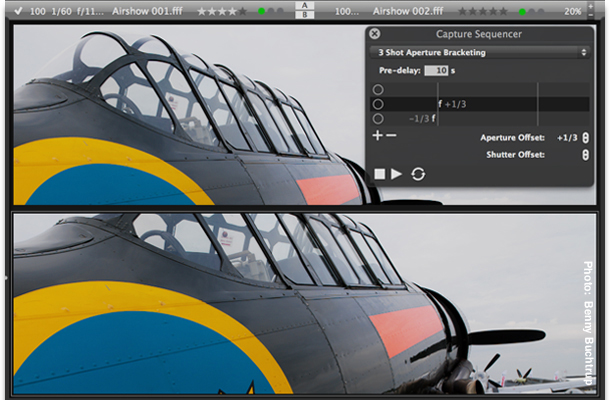Add a new shot with plus icon

377,135
